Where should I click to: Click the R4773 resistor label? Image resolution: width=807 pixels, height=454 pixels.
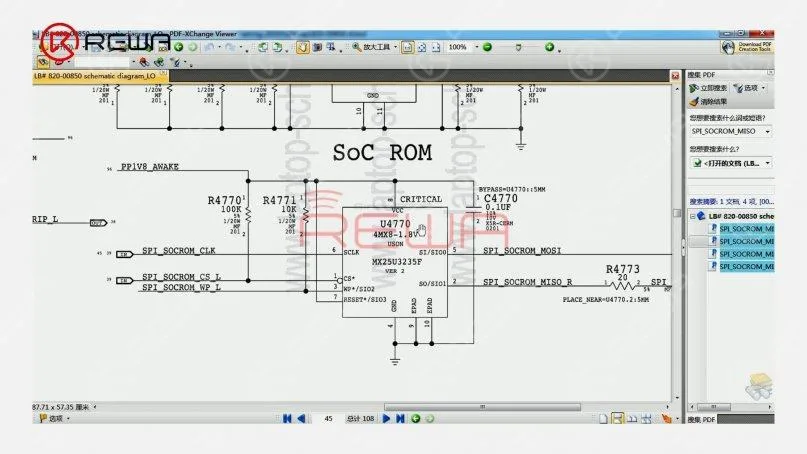623,269
